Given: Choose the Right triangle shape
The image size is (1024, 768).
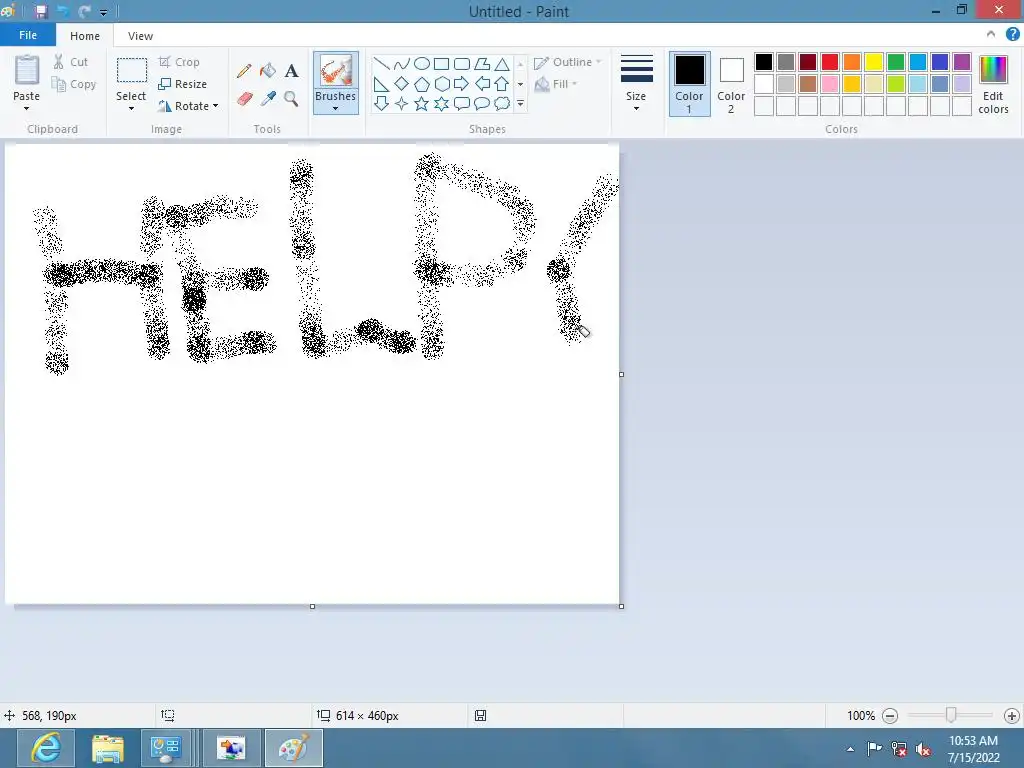Looking at the screenshot, I should tap(381, 84).
